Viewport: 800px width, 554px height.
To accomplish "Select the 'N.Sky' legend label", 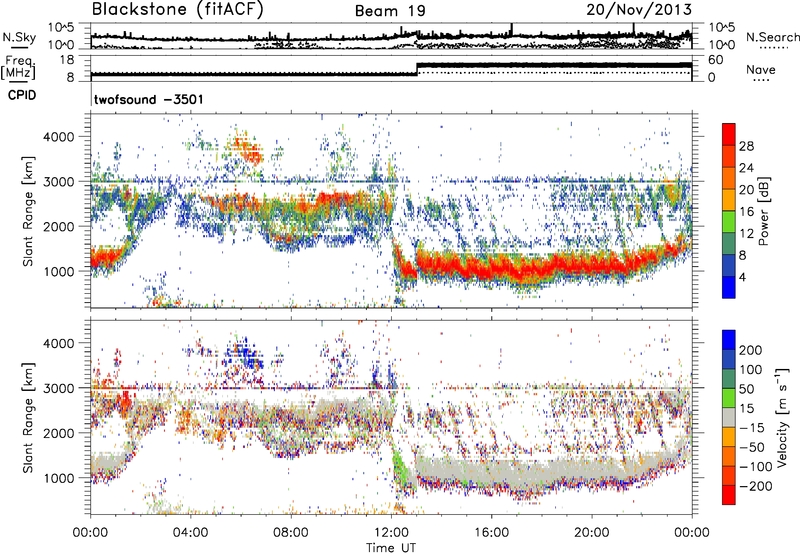I will [19, 37].
